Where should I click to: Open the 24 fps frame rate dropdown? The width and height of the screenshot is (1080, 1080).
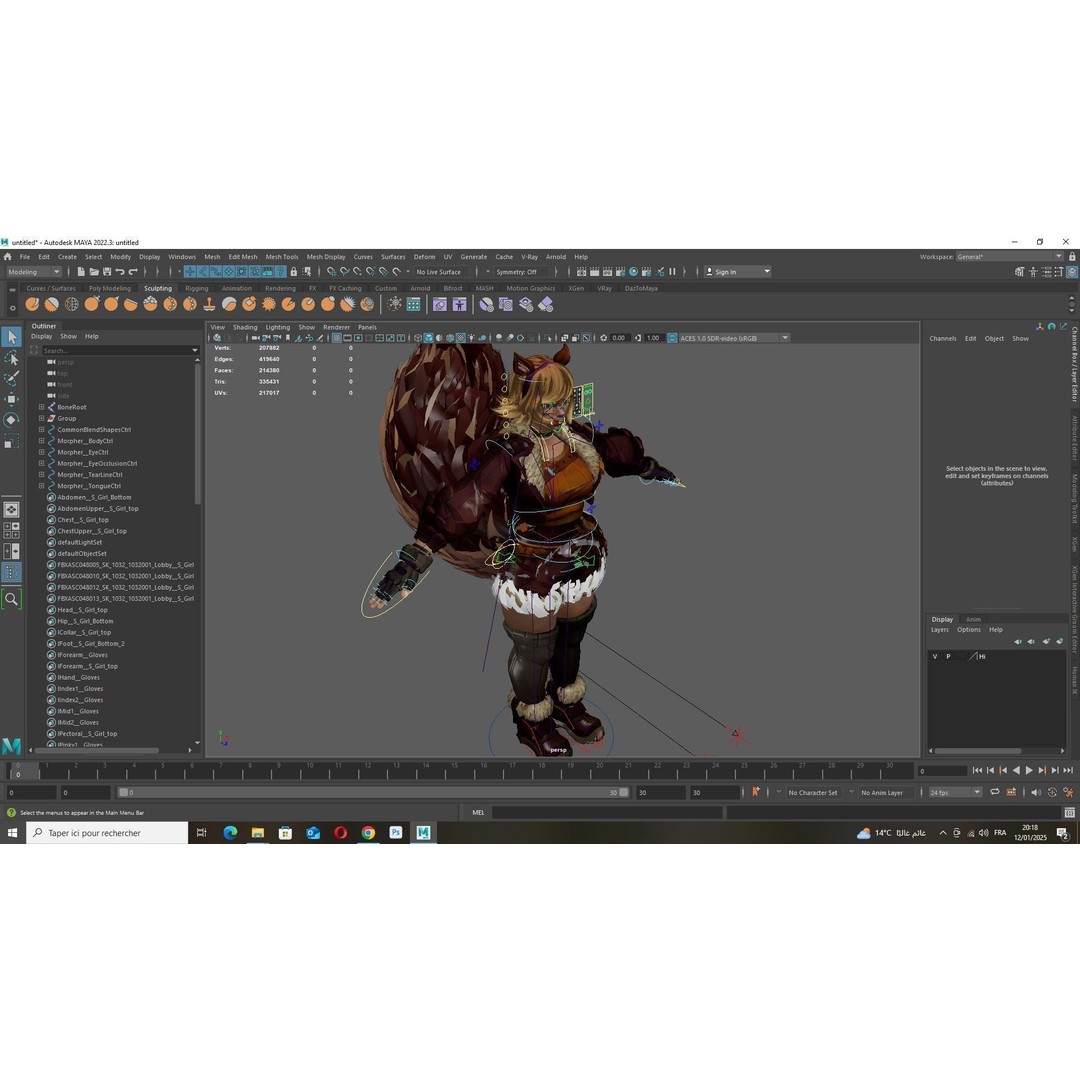955,793
